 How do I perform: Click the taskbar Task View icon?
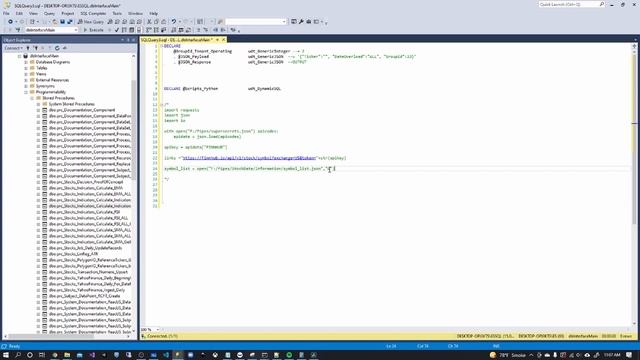pos(42,355)
